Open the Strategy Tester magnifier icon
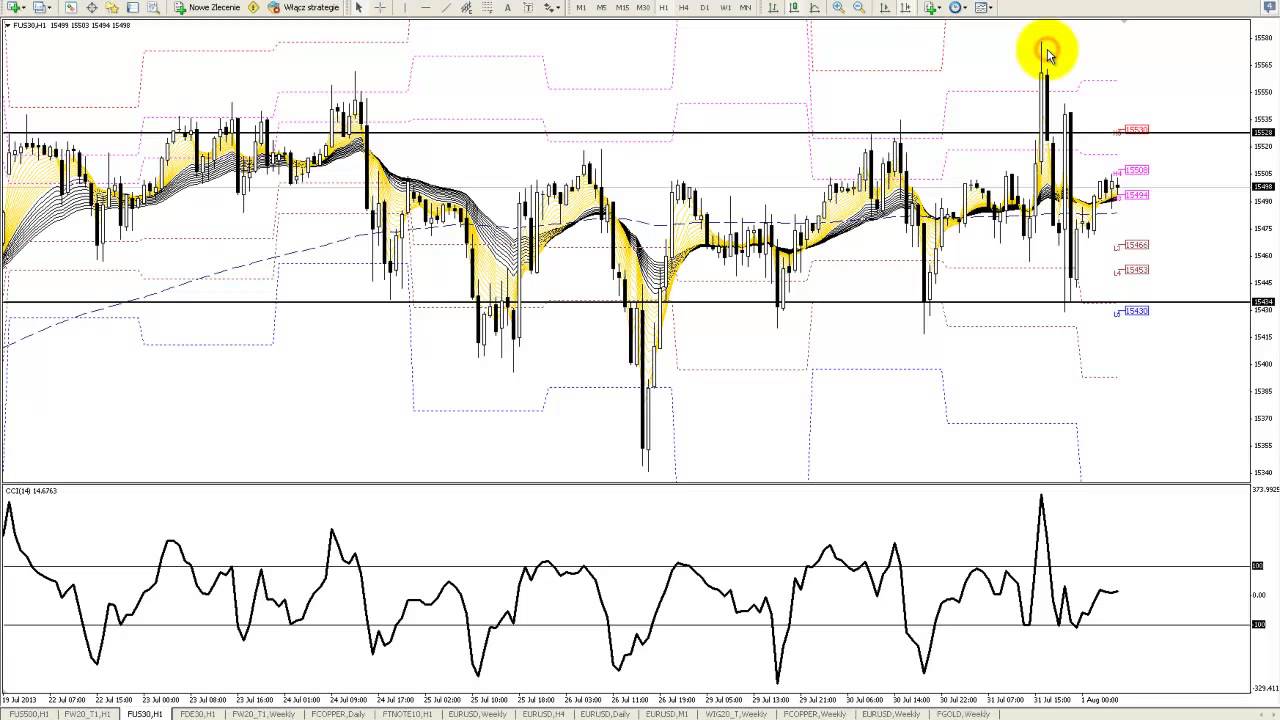 click(x=153, y=7)
